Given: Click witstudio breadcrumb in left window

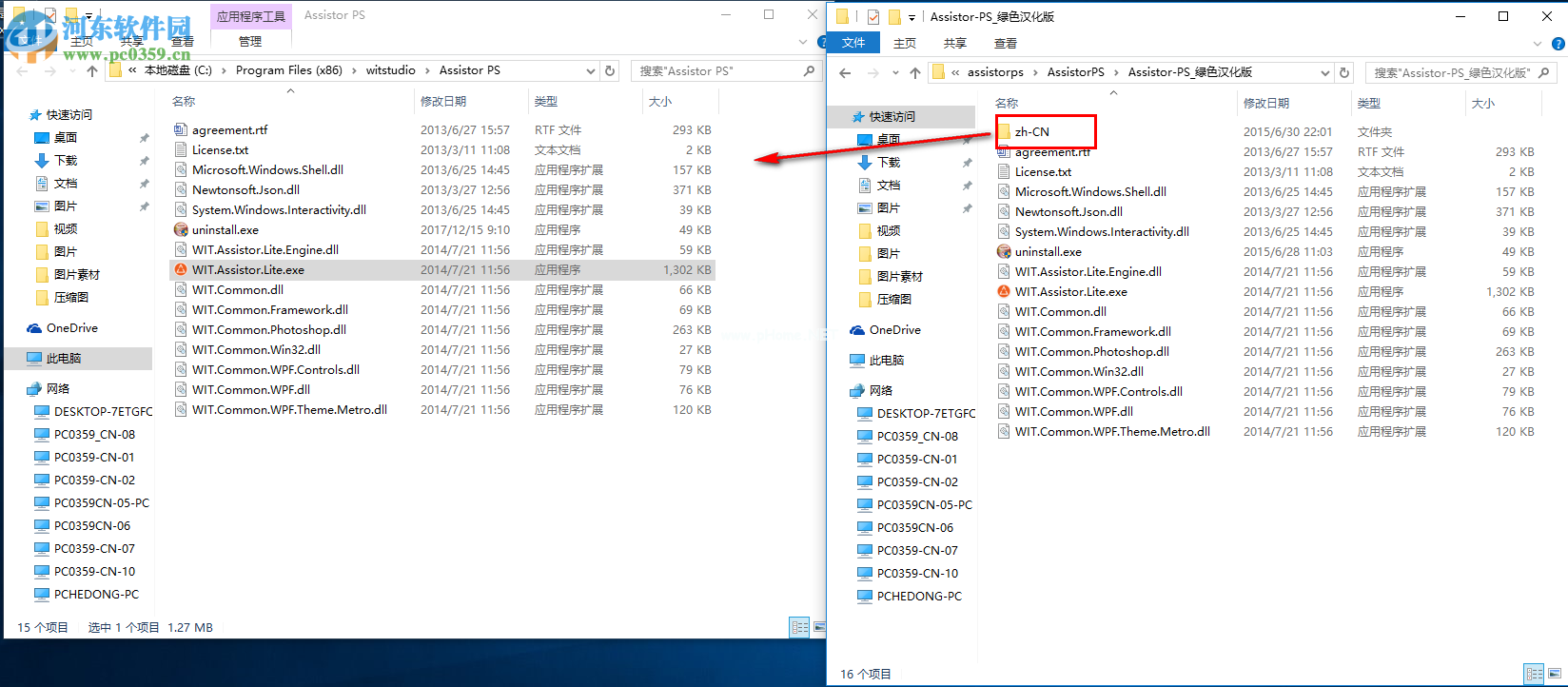Looking at the screenshot, I should pyautogui.click(x=391, y=70).
